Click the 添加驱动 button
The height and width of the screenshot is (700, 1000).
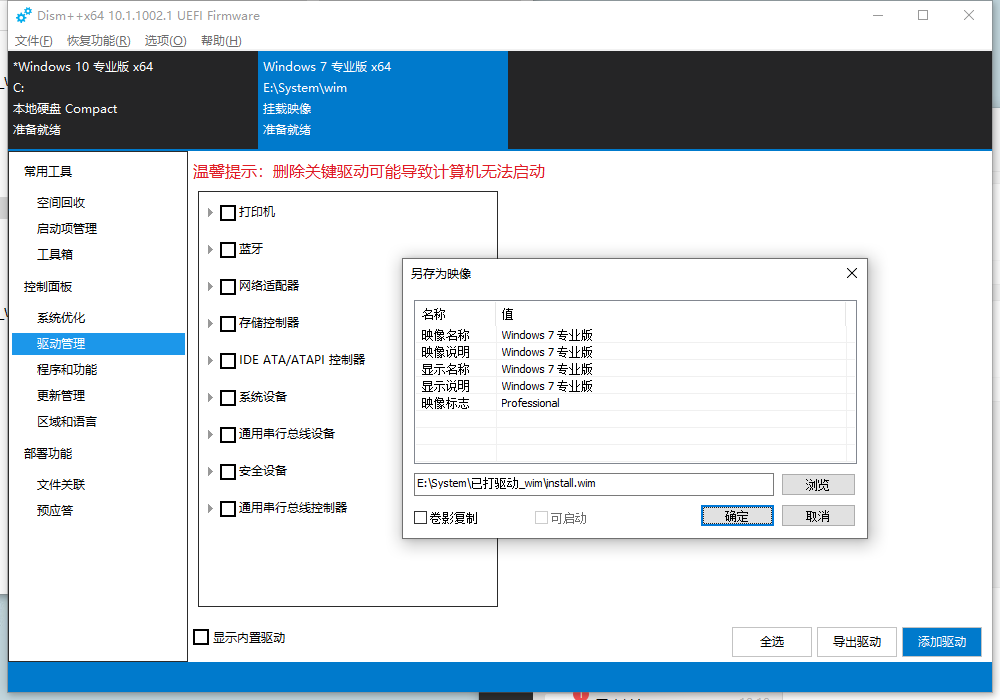tap(942, 641)
